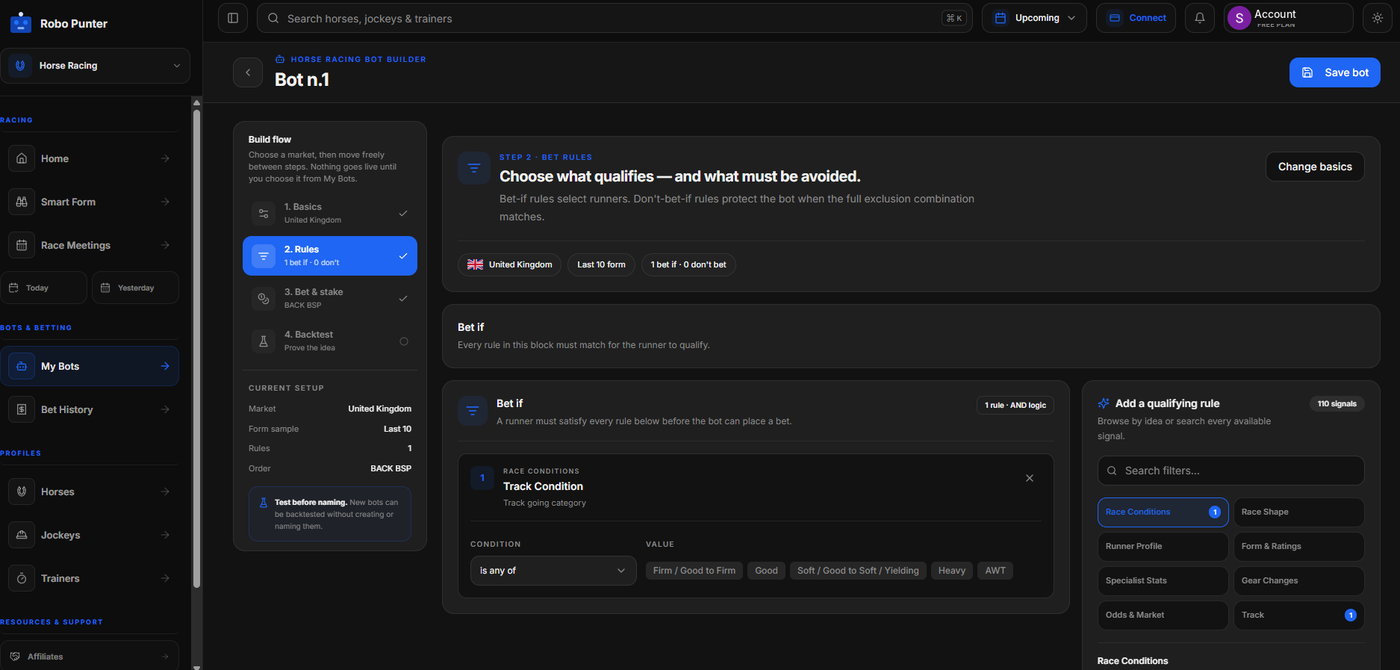Select the Runner Profile filter category
The width and height of the screenshot is (1400, 670).
(x=1163, y=546)
